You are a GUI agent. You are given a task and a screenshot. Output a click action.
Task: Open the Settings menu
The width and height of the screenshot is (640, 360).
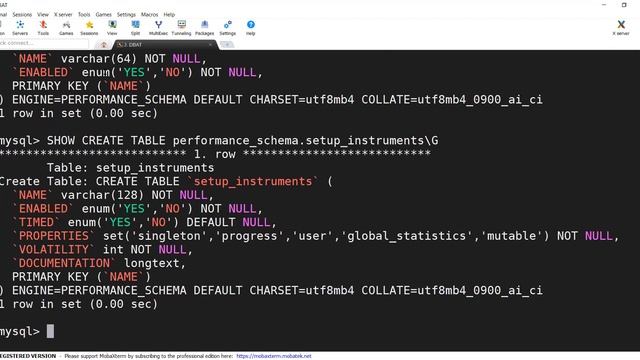coord(127,14)
